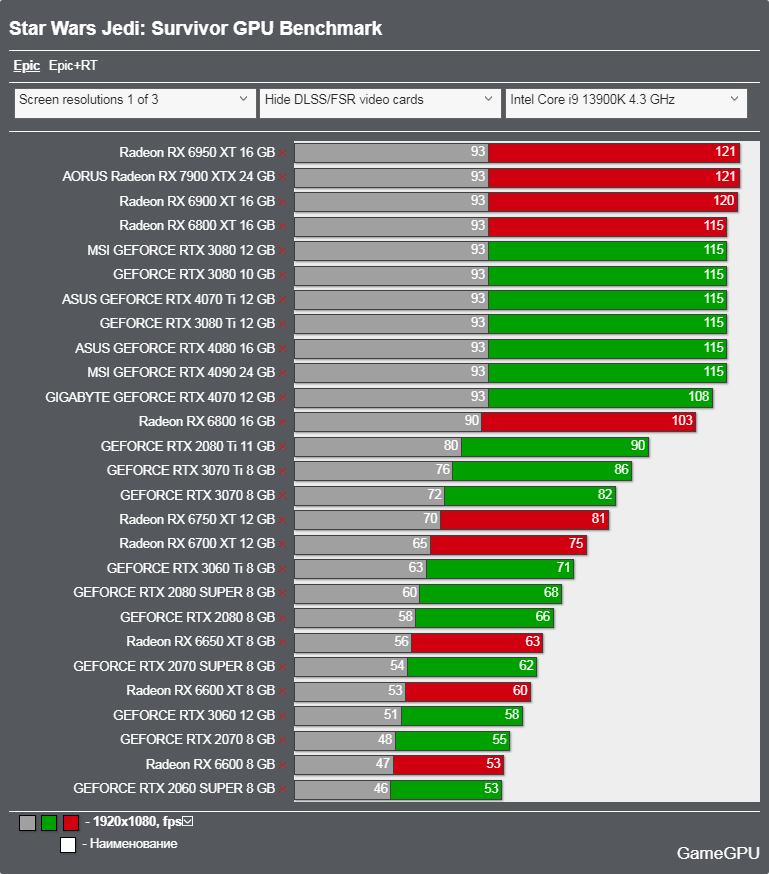The image size is (769, 874).
Task: Click the 'Star Wars Jedi: Survivor GPU Benchmark' title
Action: coord(196,28)
